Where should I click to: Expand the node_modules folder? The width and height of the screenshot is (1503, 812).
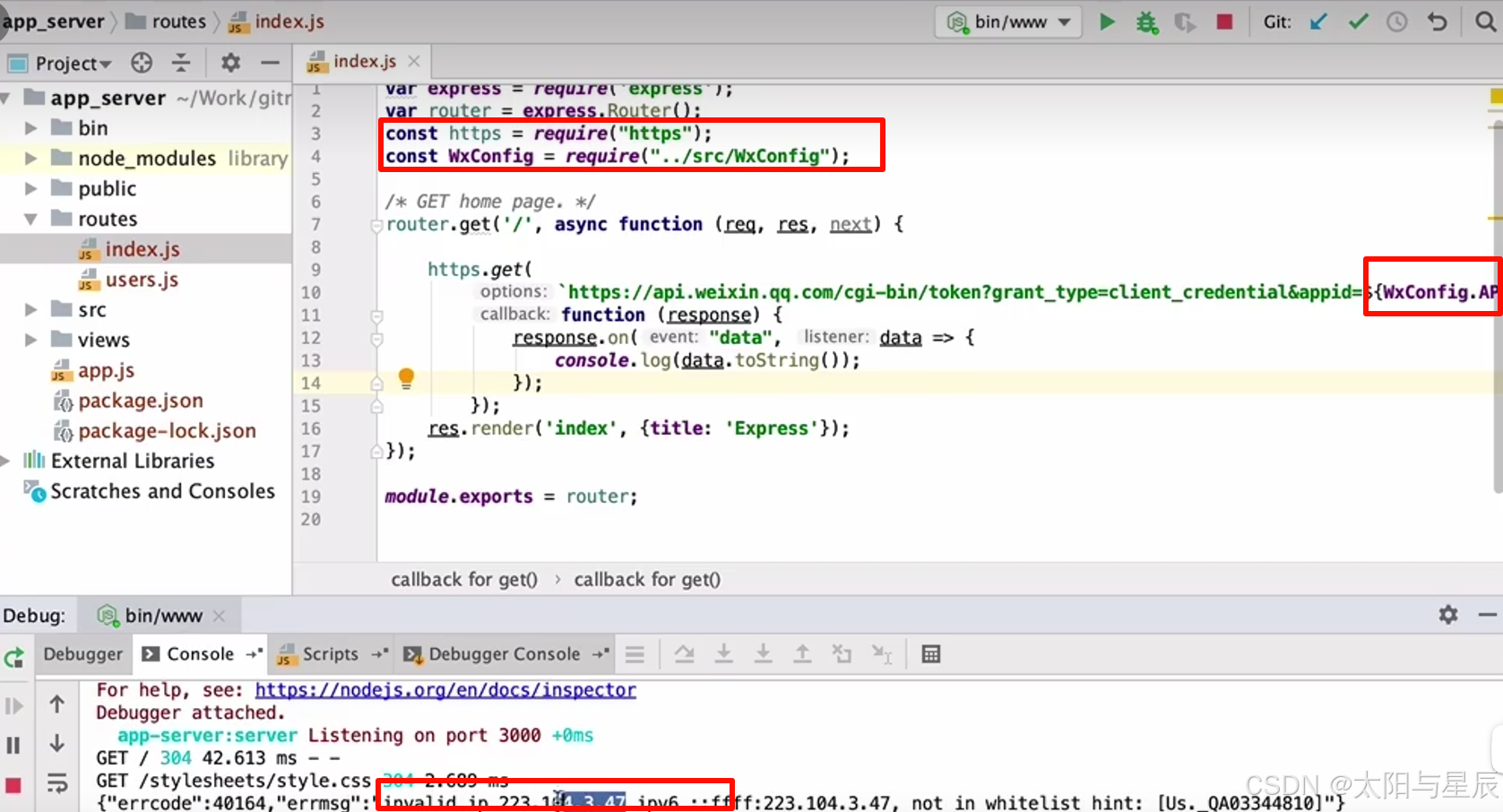(30, 159)
